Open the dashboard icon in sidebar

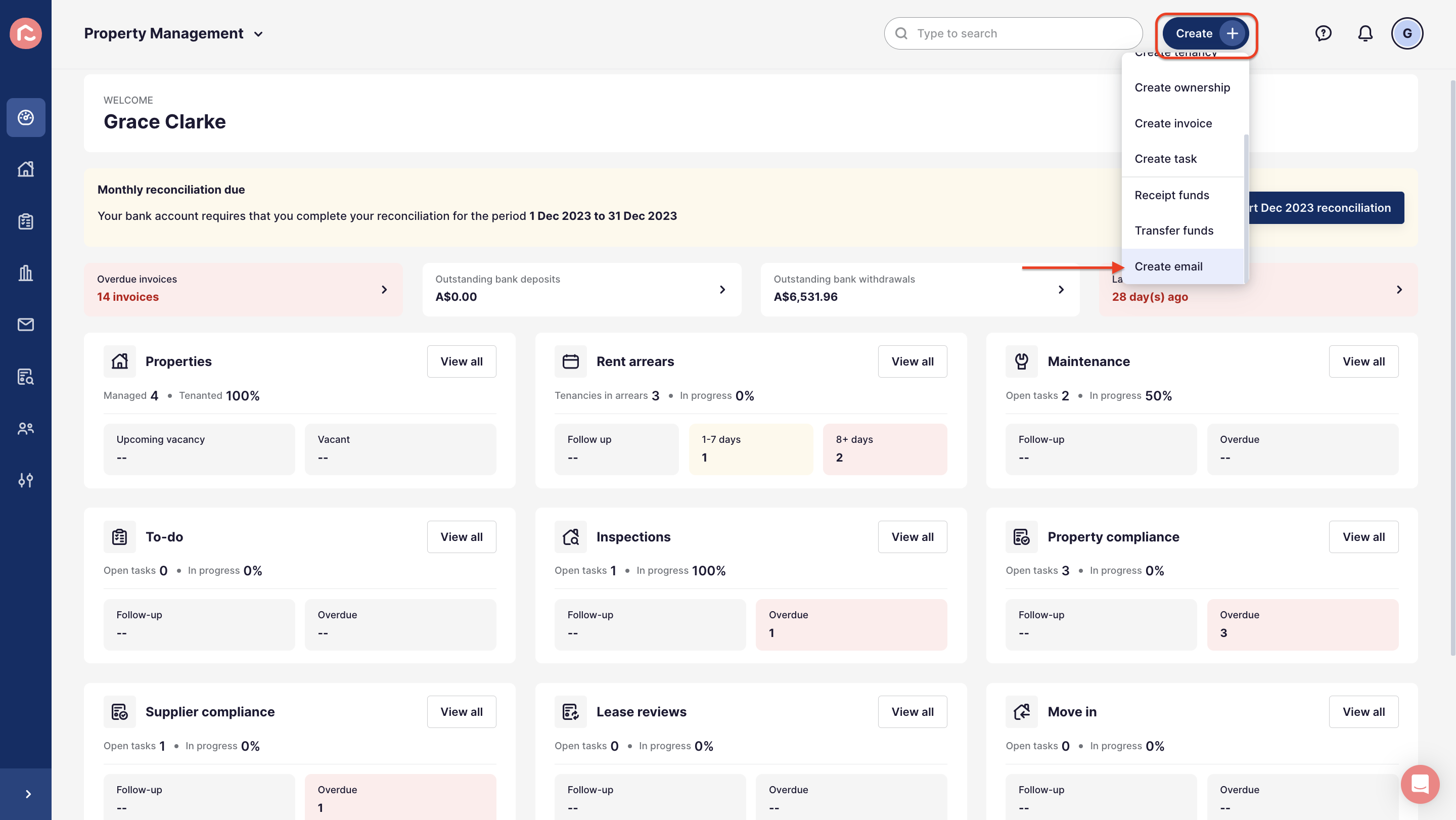pos(25,118)
